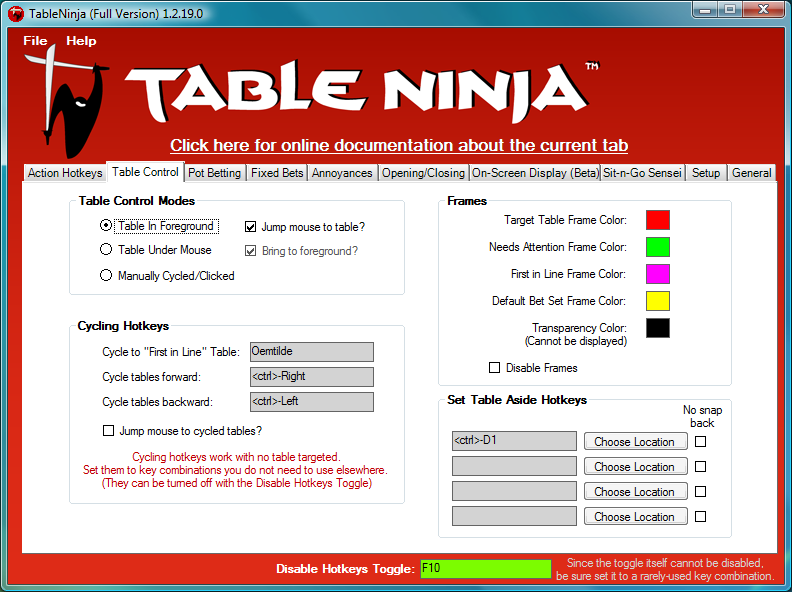
Task: Open the Sit-n-Go Sensei tab
Action: pos(642,173)
